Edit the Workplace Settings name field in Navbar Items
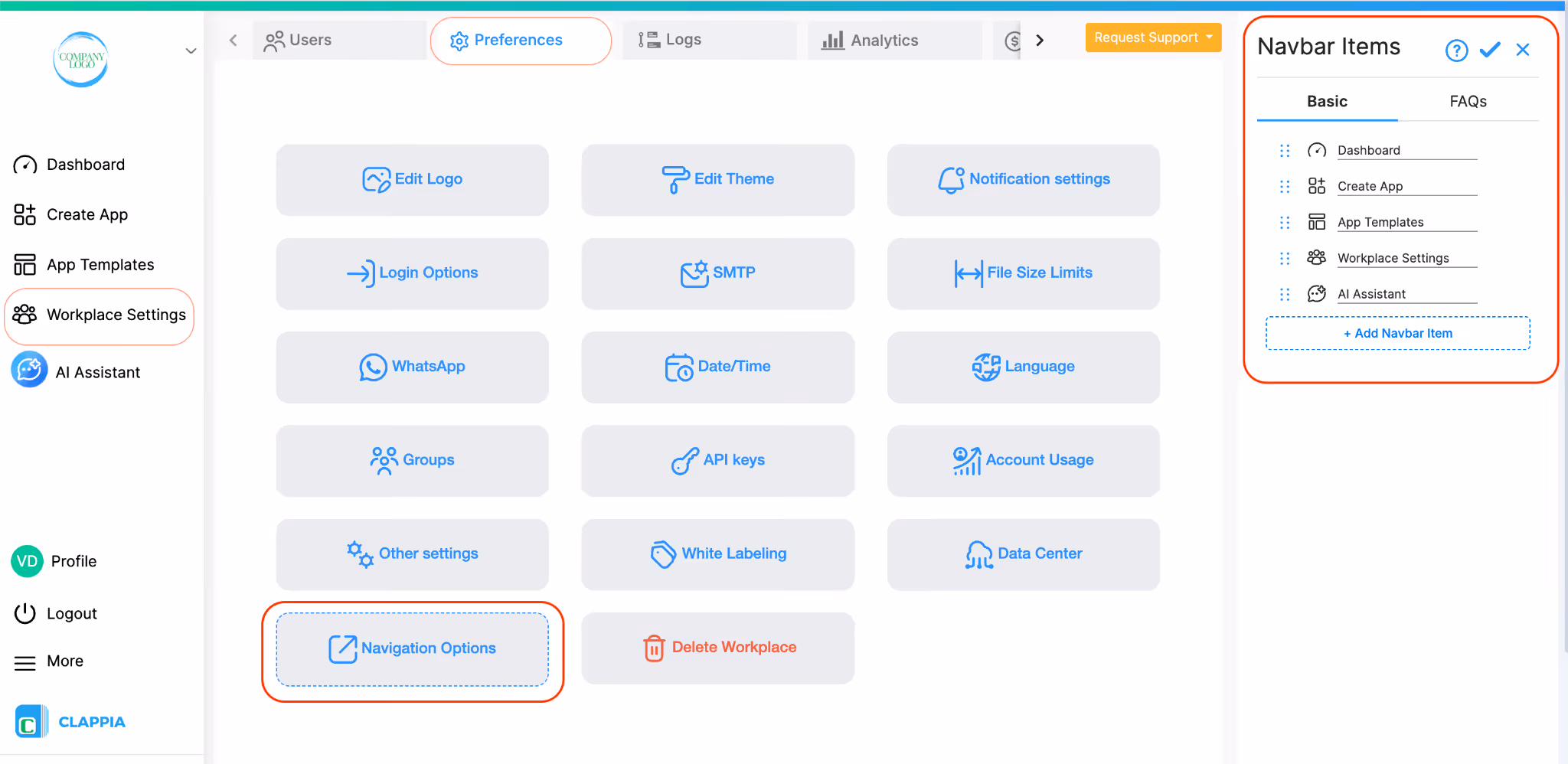The width and height of the screenshot is (1568, 764). 1407,259
